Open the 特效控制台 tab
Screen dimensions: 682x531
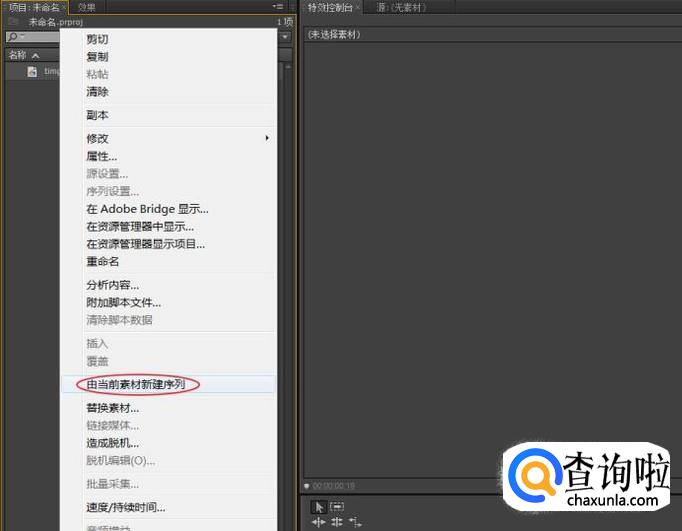330,7
